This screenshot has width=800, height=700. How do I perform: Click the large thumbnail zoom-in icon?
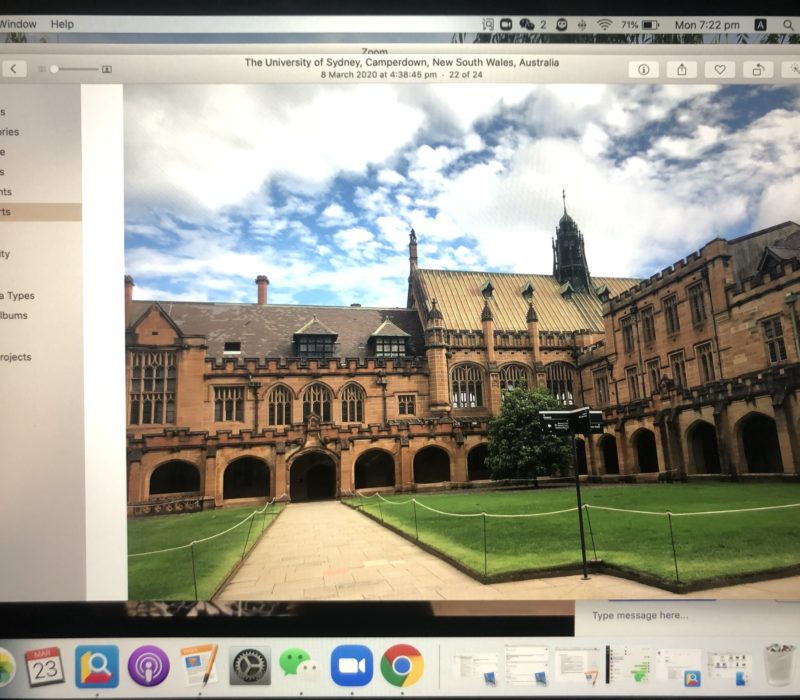tap(107, 69)
